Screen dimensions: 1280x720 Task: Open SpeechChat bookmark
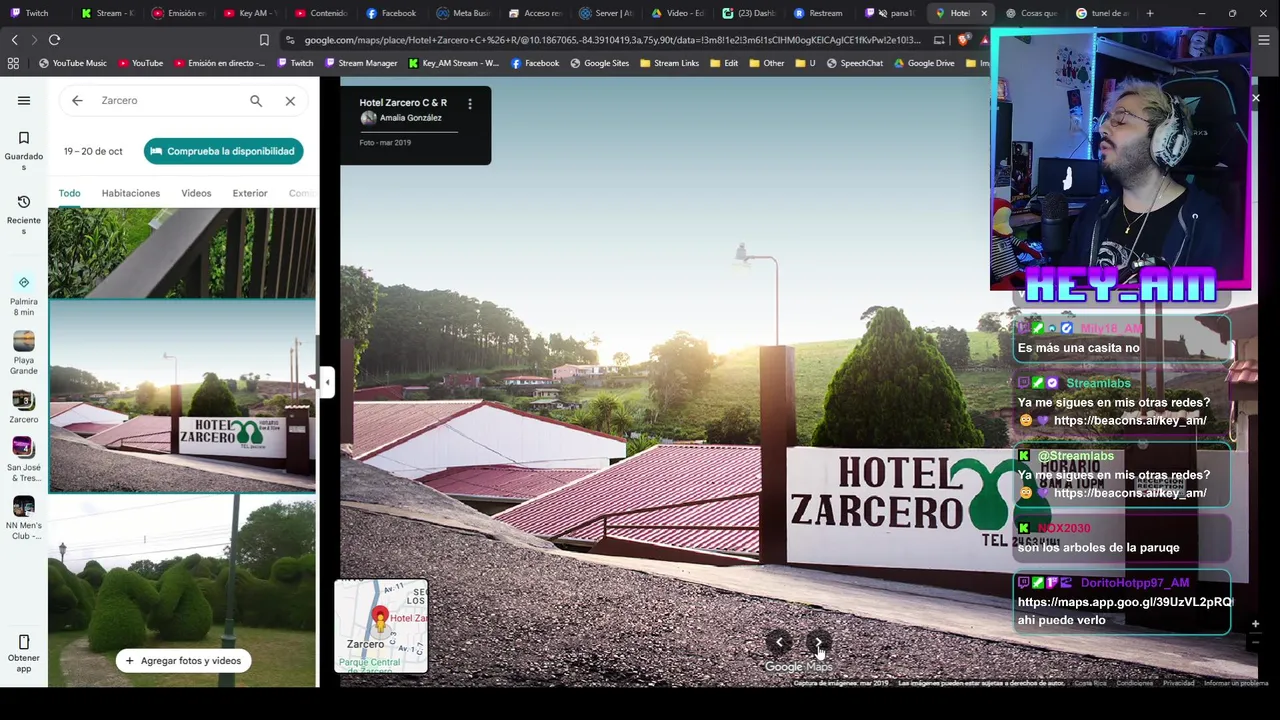click(854, 63)
